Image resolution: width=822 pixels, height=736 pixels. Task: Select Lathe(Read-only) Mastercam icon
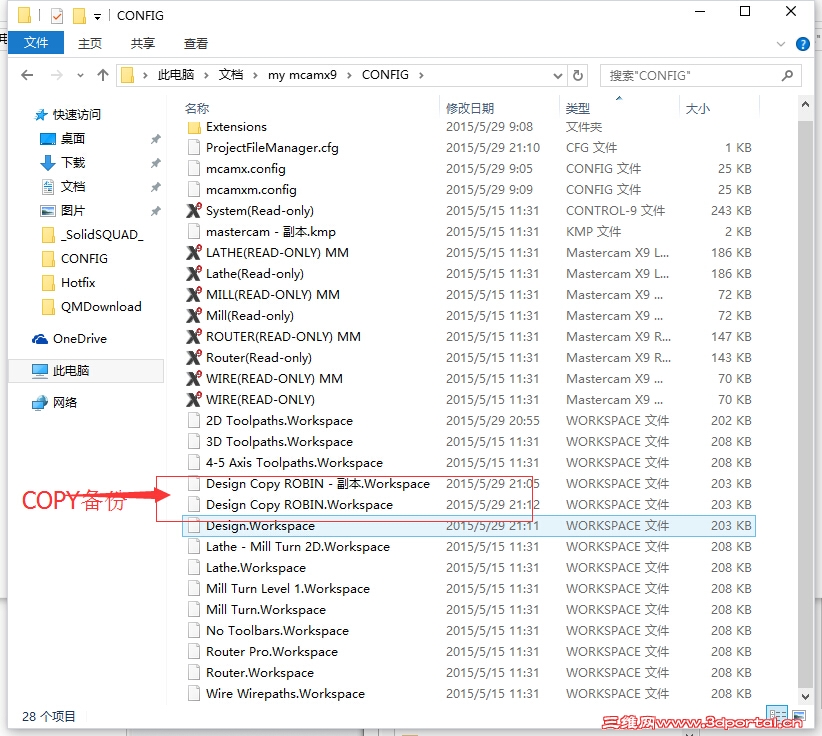(194, 273)
